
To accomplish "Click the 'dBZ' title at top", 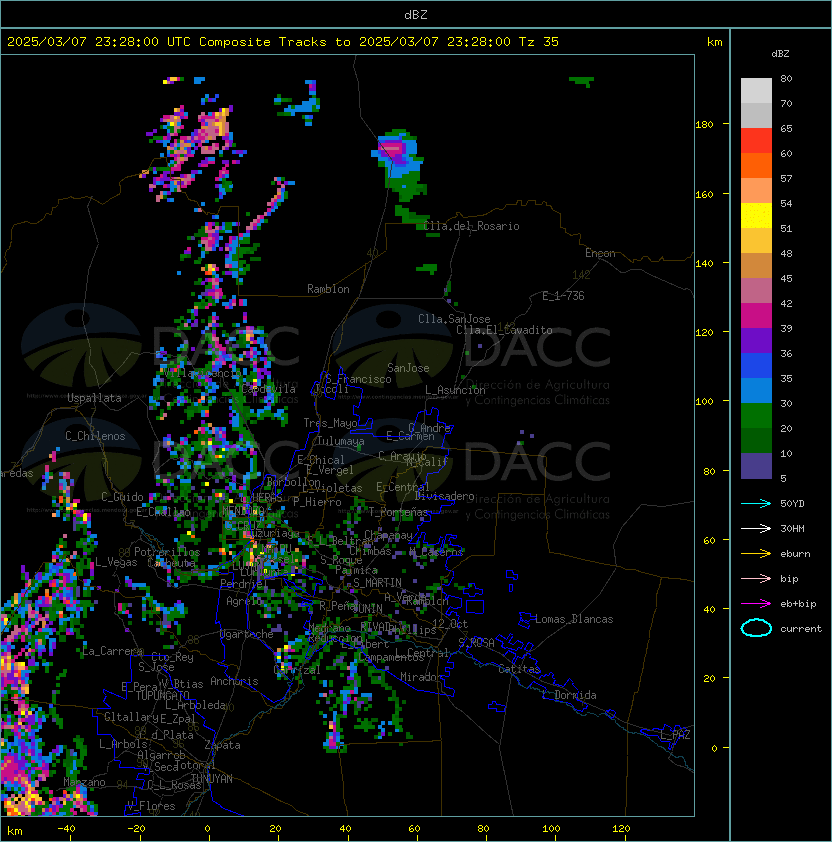I will coord(416,14).
